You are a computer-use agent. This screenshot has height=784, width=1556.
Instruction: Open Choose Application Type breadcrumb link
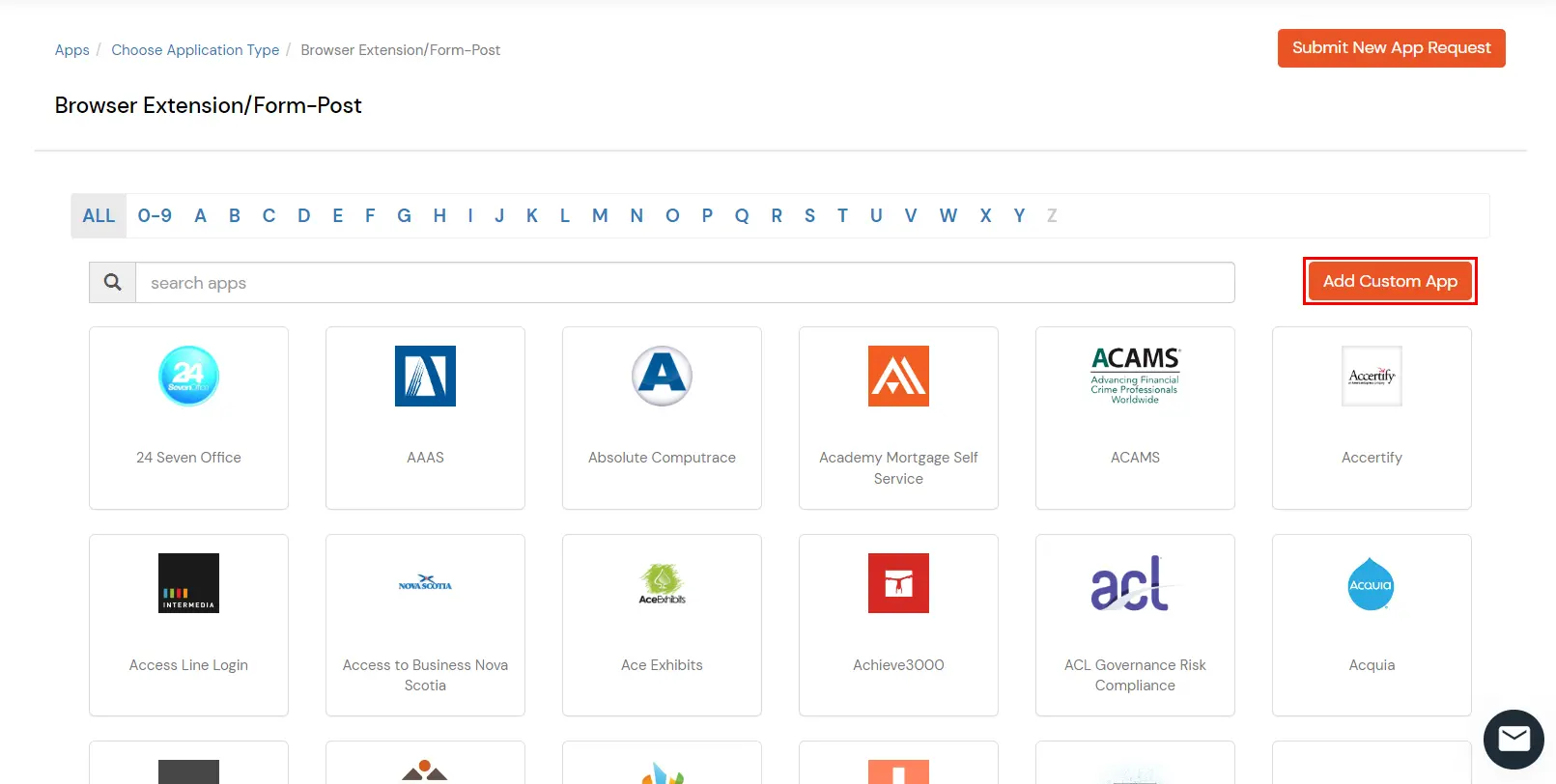(195, 50)
